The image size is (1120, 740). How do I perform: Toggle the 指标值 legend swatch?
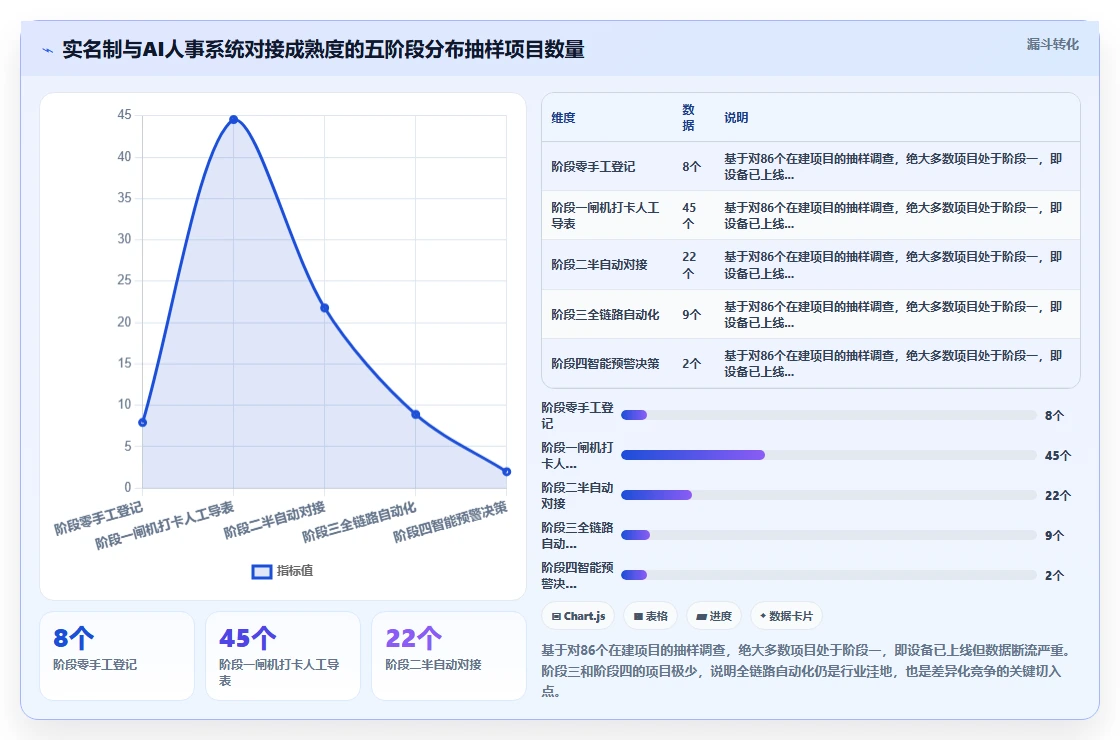[261, 571]
